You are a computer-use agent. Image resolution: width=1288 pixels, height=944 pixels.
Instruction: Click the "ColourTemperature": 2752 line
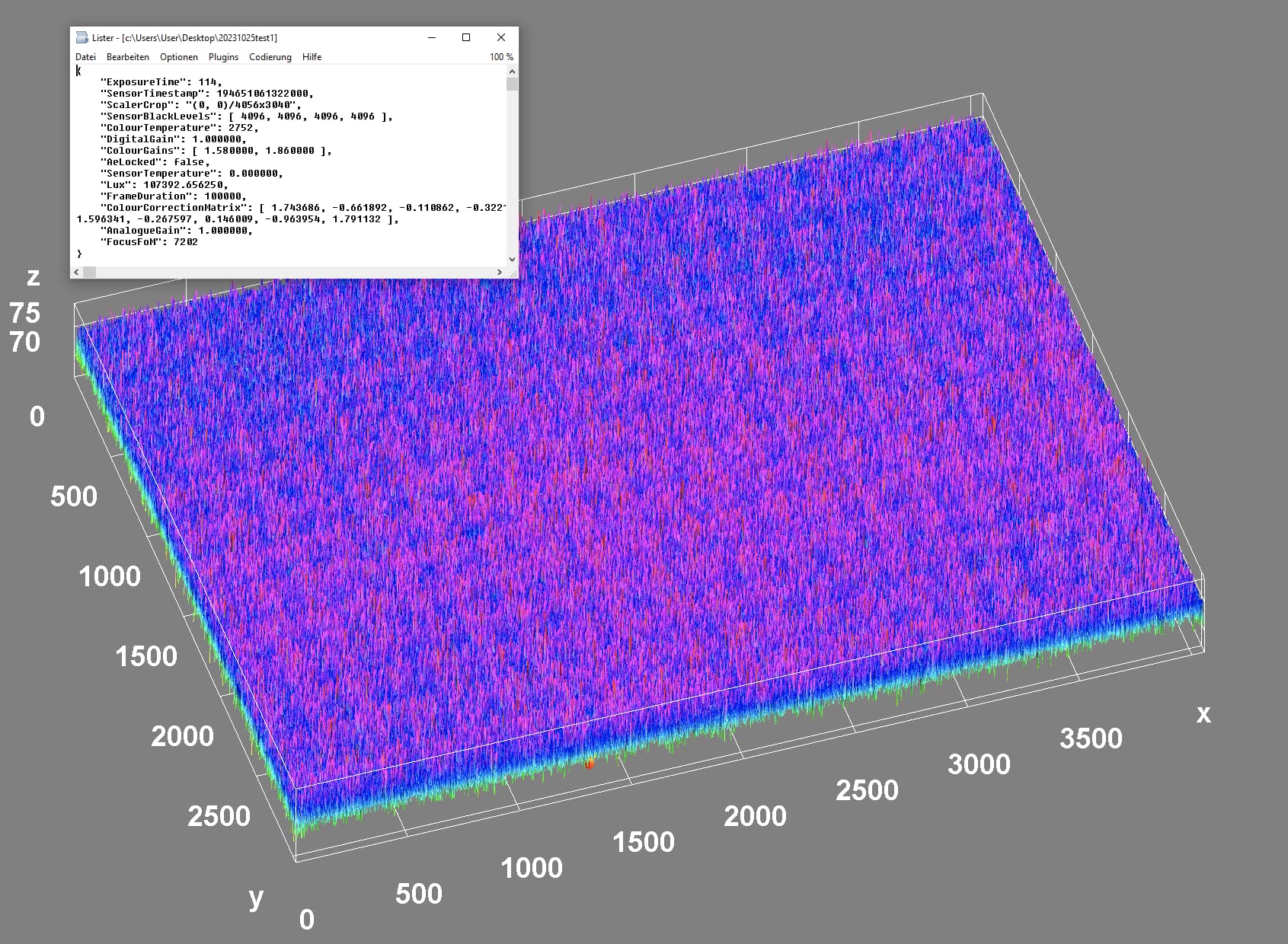pyautogui.click(x=180, y=128)
